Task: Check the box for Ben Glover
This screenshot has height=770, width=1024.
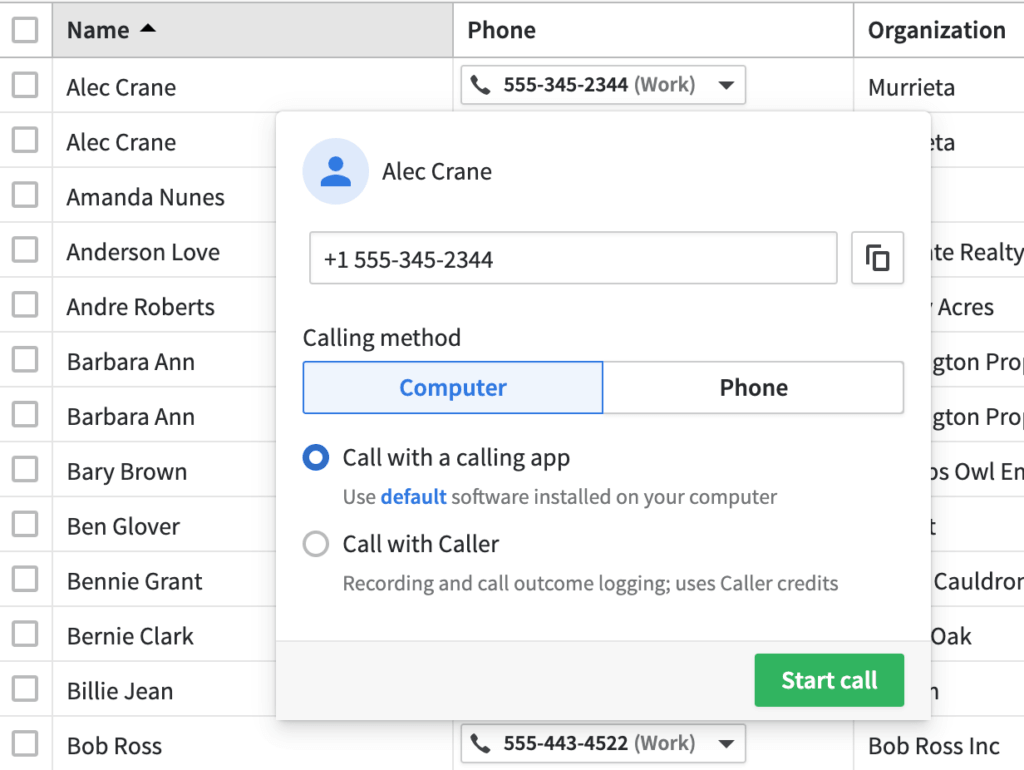Action: tap(25, 524)
